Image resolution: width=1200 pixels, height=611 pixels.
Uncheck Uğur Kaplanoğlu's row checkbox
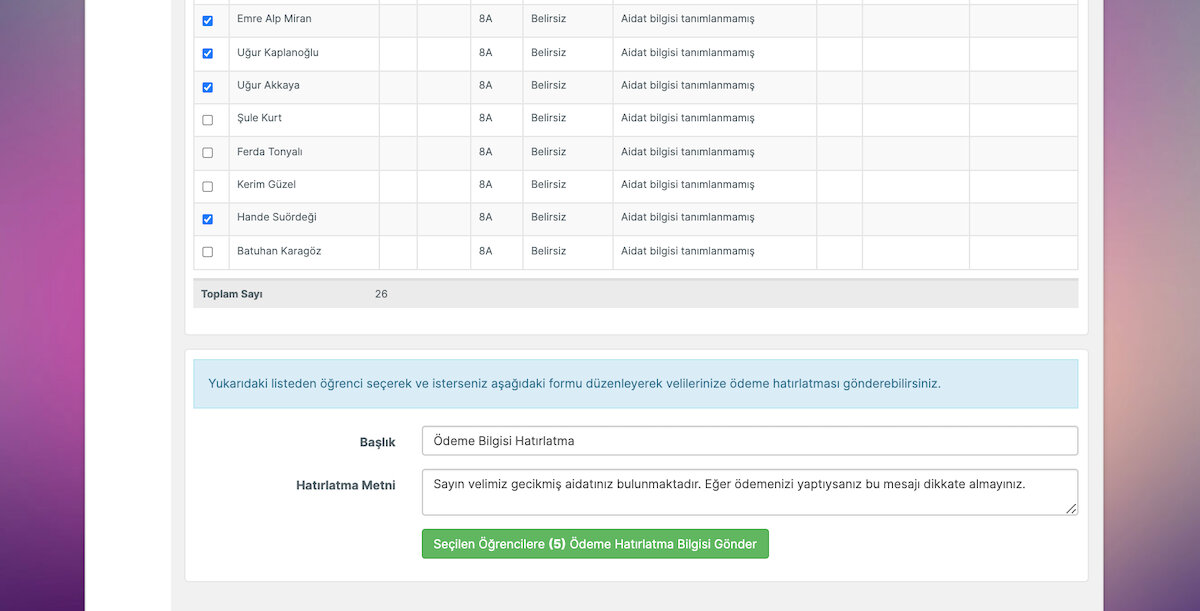pyautogui.click(x=208, y=54)
